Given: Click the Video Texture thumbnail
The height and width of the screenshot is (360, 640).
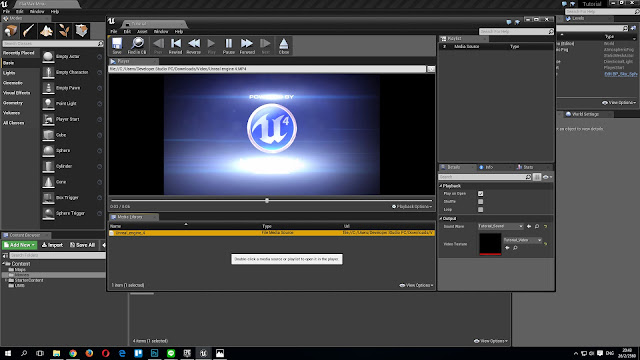Looking at the screenshot, I should 490,244.
